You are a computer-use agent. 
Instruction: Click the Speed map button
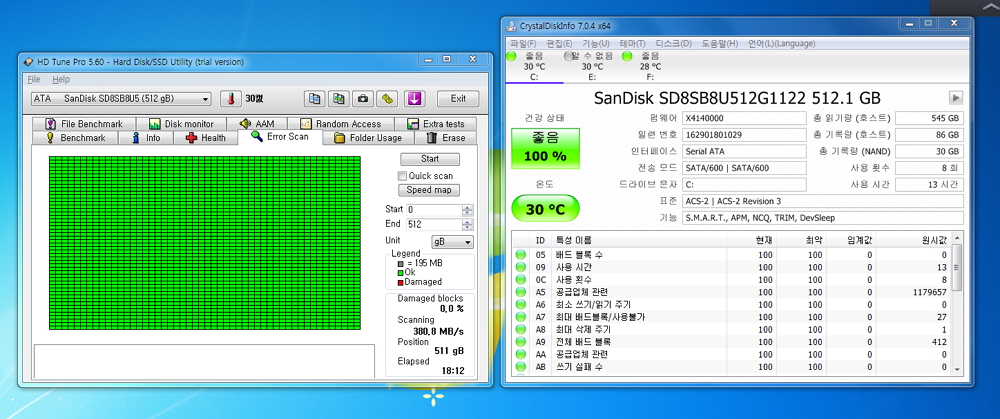[429, 190]
